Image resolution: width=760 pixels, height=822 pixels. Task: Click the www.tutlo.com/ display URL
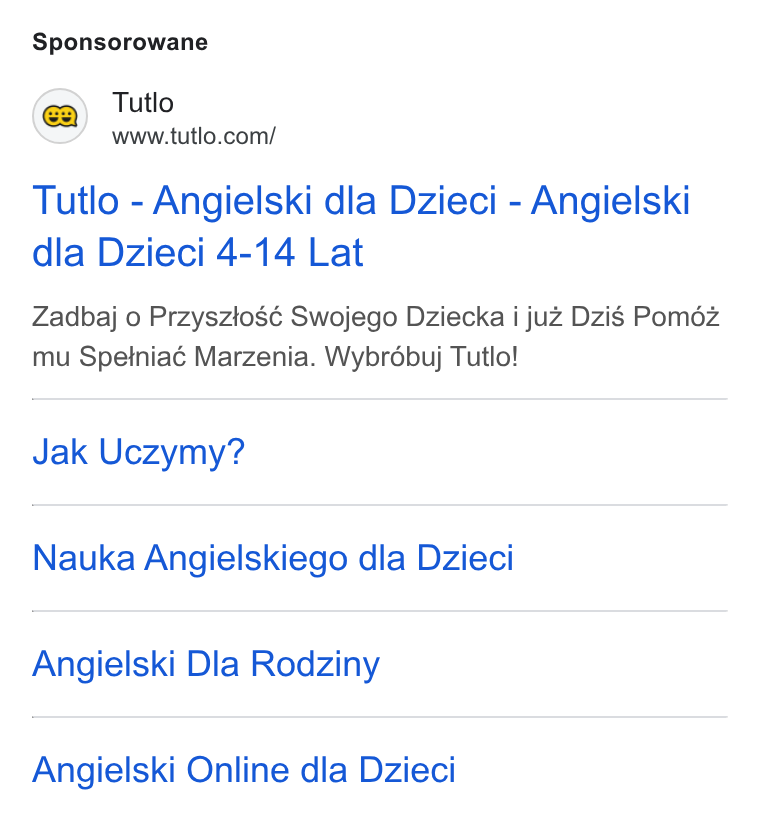pos(193,136)
